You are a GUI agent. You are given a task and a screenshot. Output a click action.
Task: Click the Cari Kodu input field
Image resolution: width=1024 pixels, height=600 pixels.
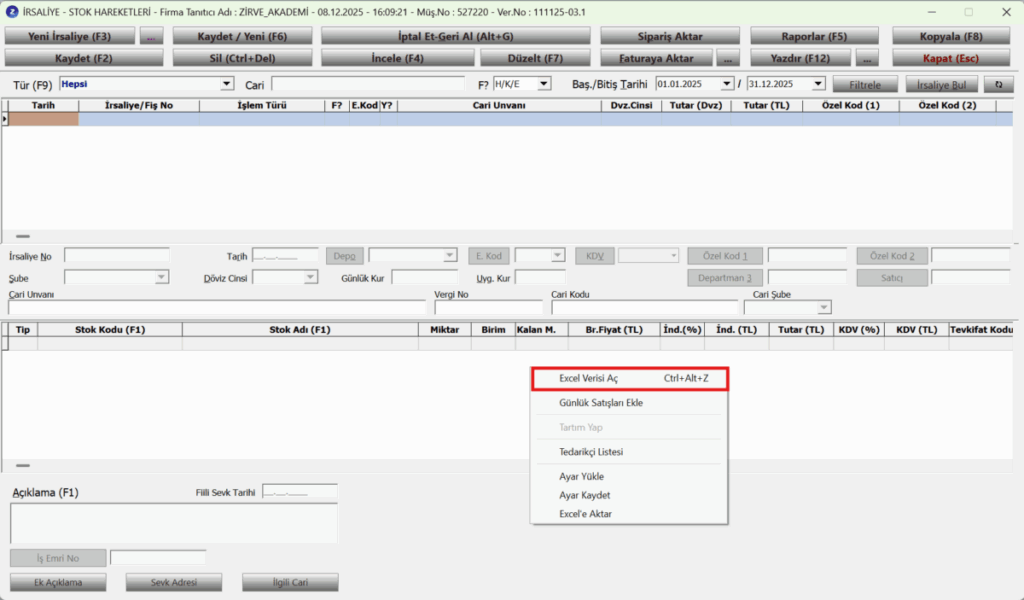point(645,307)
